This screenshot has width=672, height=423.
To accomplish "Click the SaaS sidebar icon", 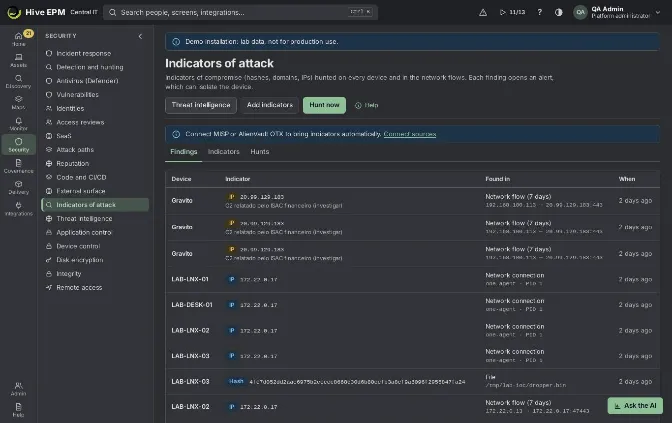I will coord(49,136).
